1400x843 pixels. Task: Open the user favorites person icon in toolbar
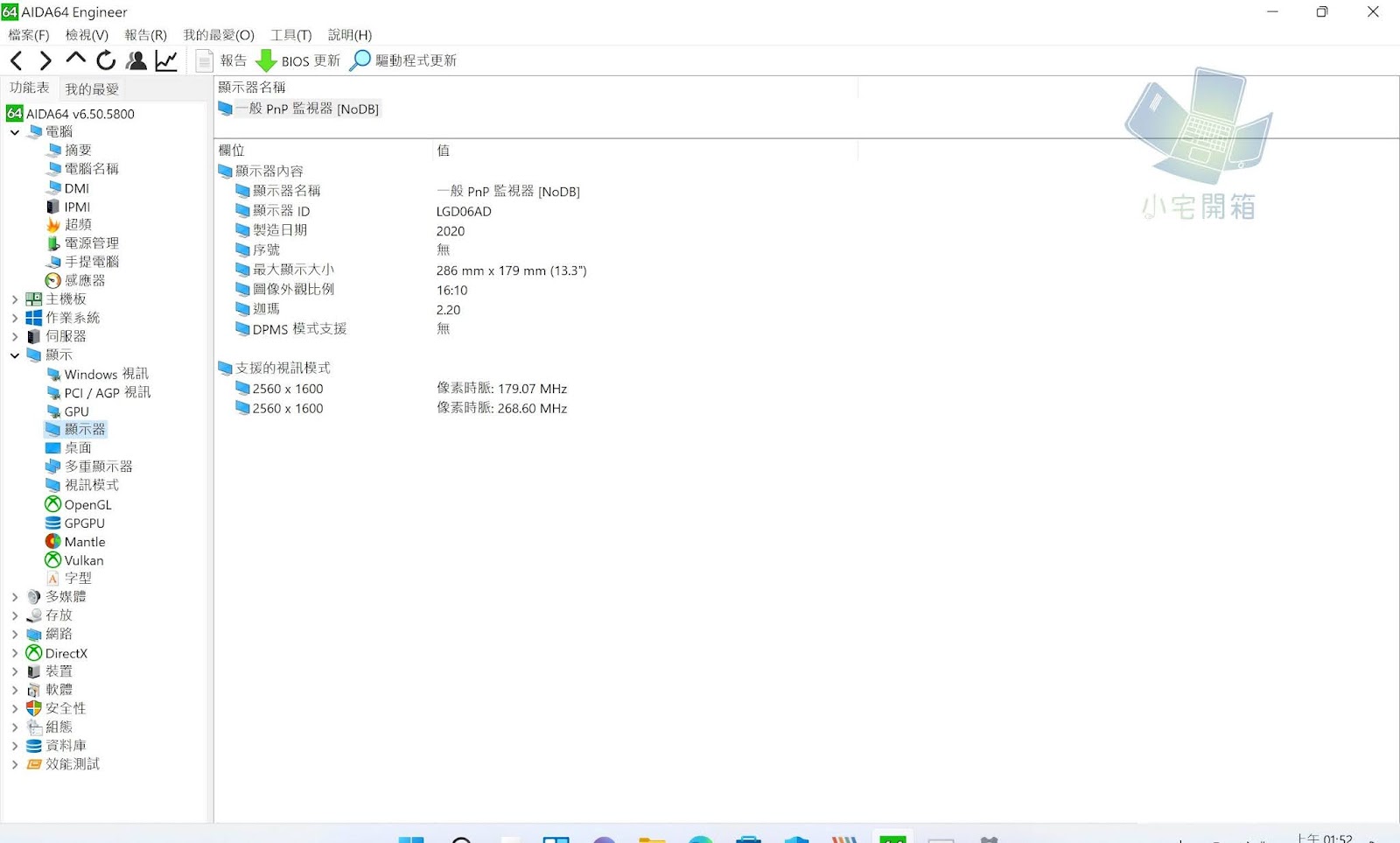click(136, 60)
